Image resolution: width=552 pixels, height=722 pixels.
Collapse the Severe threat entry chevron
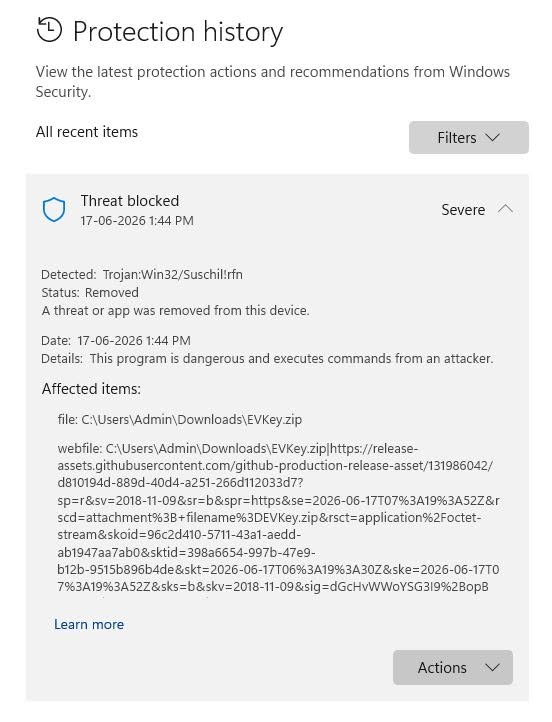[505, 210]
